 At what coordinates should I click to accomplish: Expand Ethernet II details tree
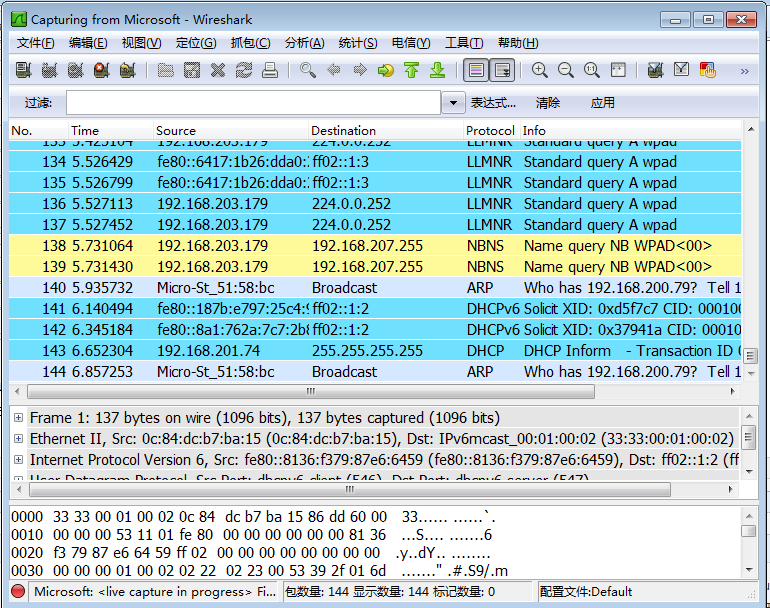18,438
